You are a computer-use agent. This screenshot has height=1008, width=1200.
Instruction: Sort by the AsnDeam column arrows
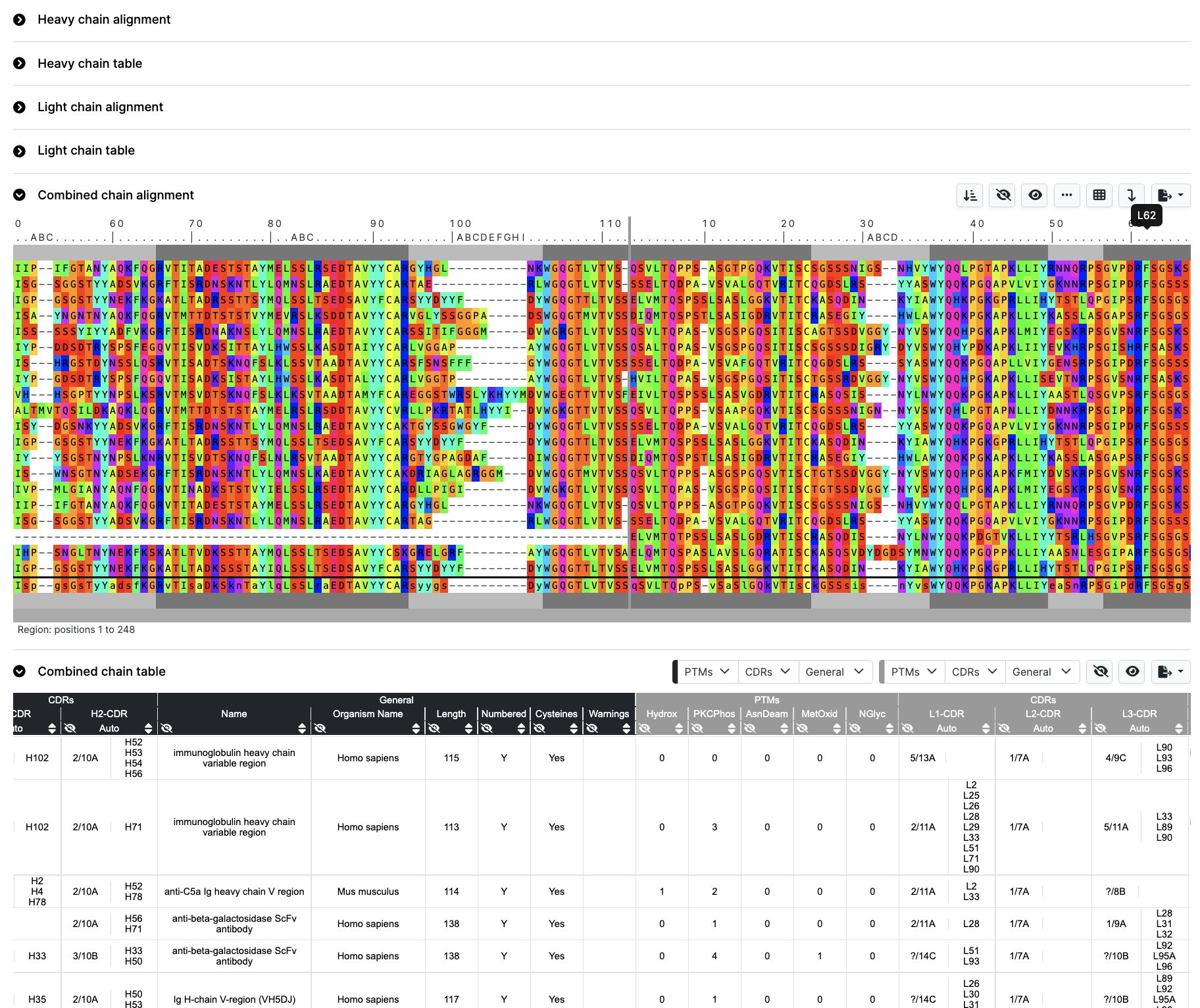pyautogui.click(x=784, y=728)
